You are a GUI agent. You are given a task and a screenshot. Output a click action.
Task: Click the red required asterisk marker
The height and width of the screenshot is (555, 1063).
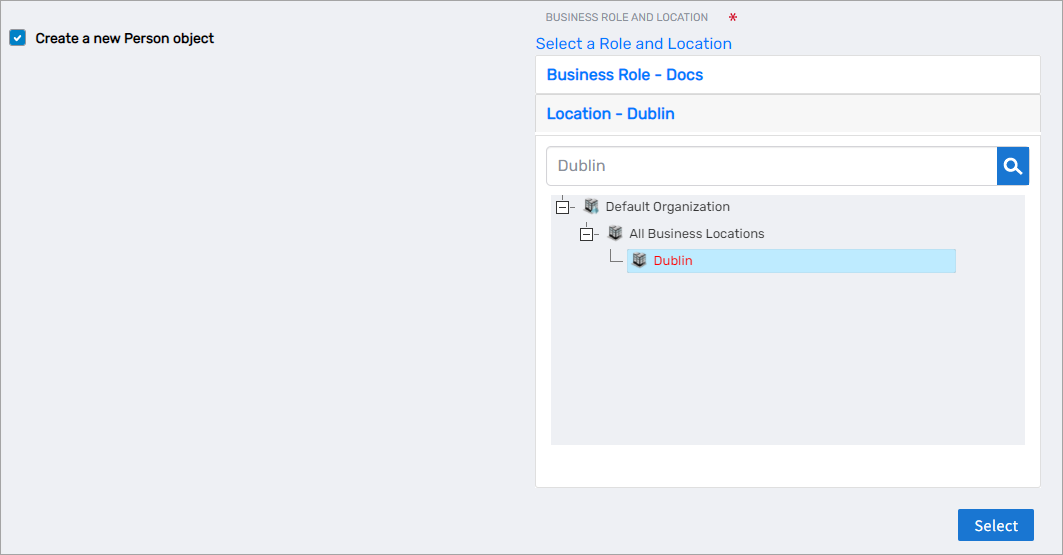(733, 18)
